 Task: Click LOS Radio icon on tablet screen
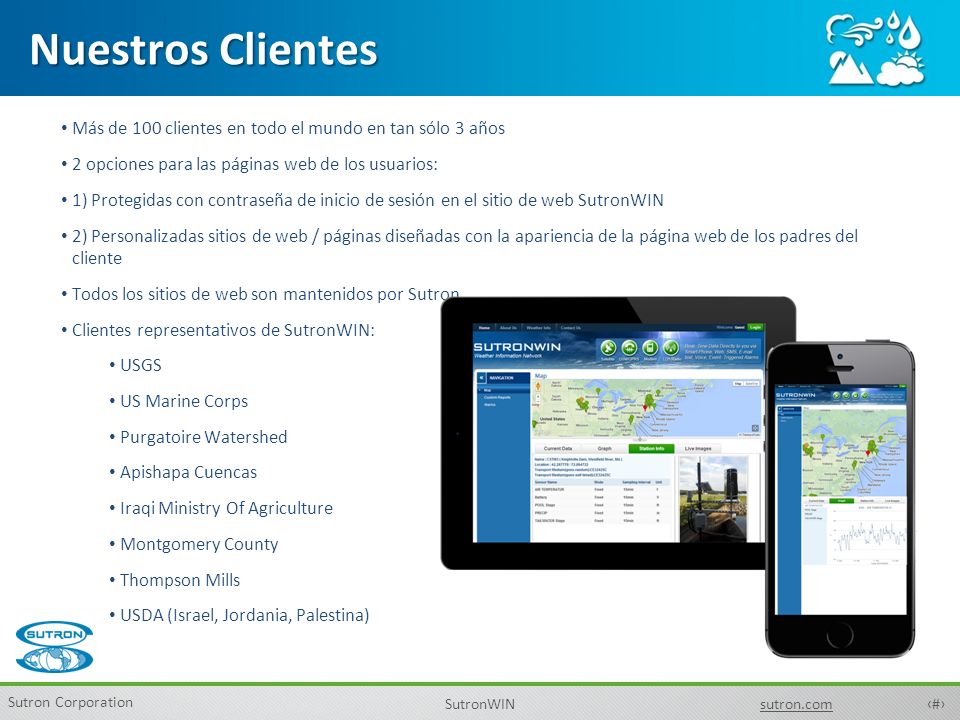tap(671, 348)
